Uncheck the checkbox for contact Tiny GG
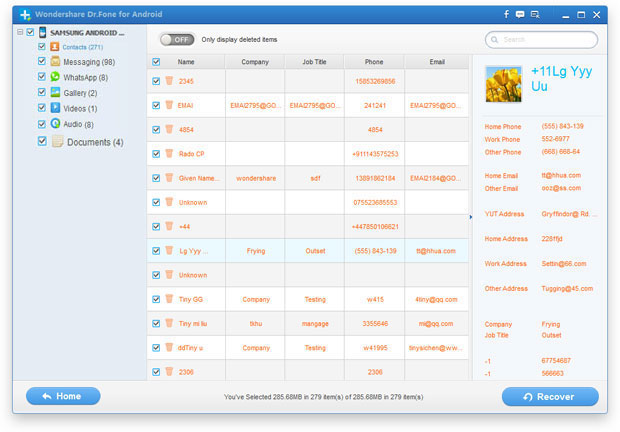Viewport: 620px width, 432px height. 156,299
